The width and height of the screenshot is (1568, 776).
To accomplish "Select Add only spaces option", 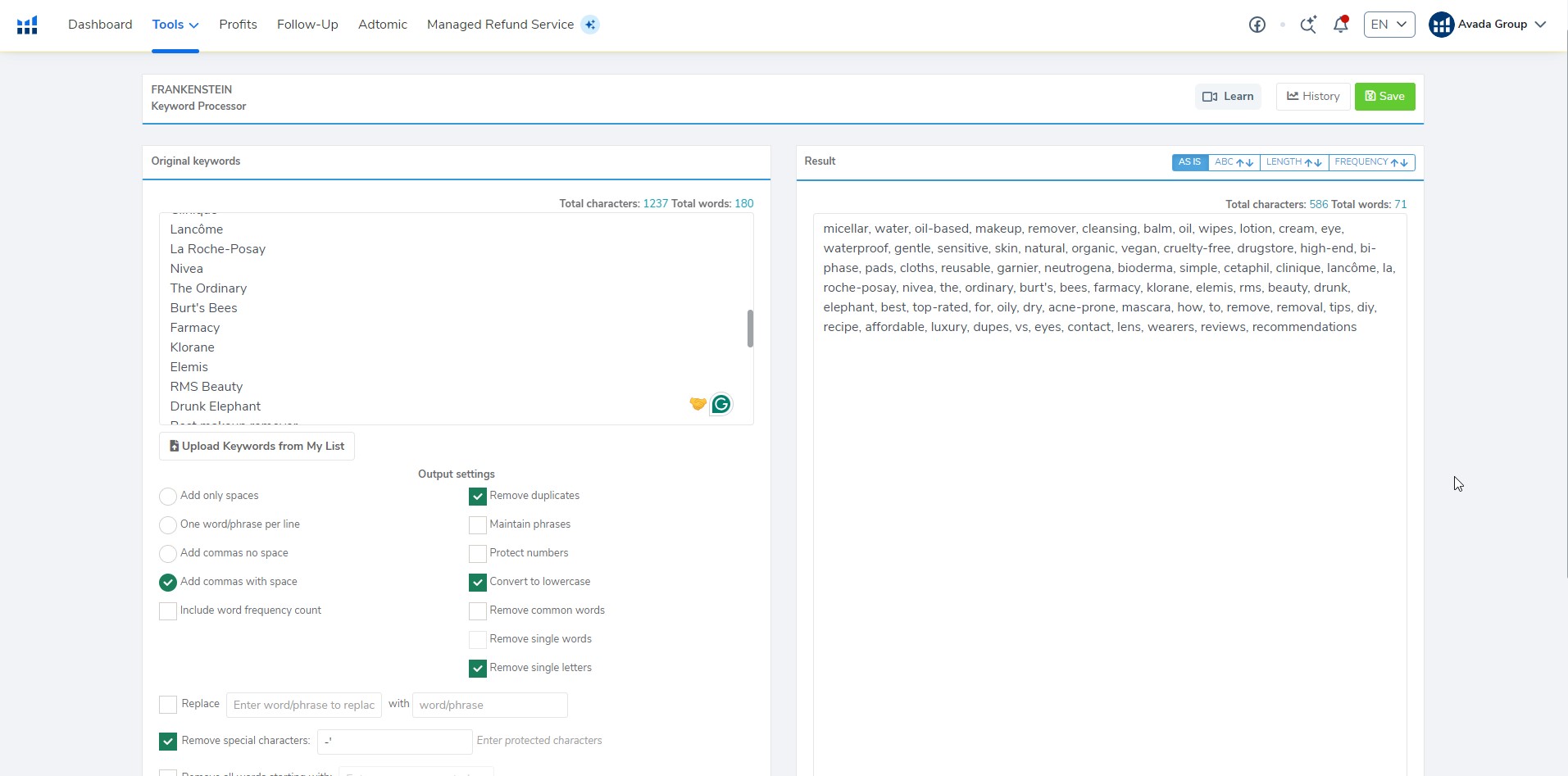I will (x=168, y=497).
